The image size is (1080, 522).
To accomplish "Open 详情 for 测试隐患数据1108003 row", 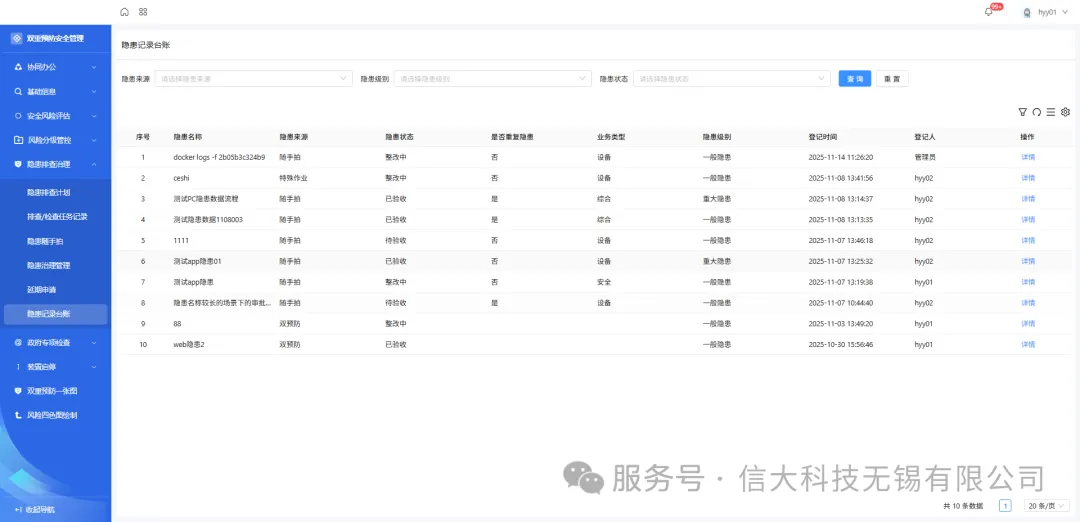I will coord(1028,220).
